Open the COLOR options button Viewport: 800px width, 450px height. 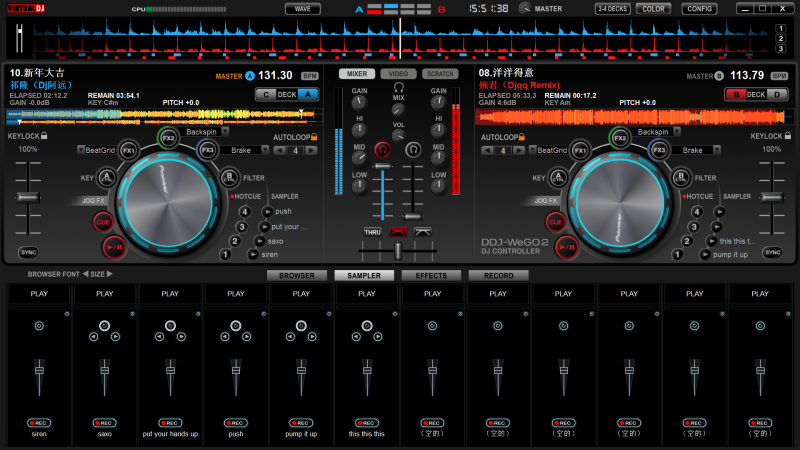654,9
